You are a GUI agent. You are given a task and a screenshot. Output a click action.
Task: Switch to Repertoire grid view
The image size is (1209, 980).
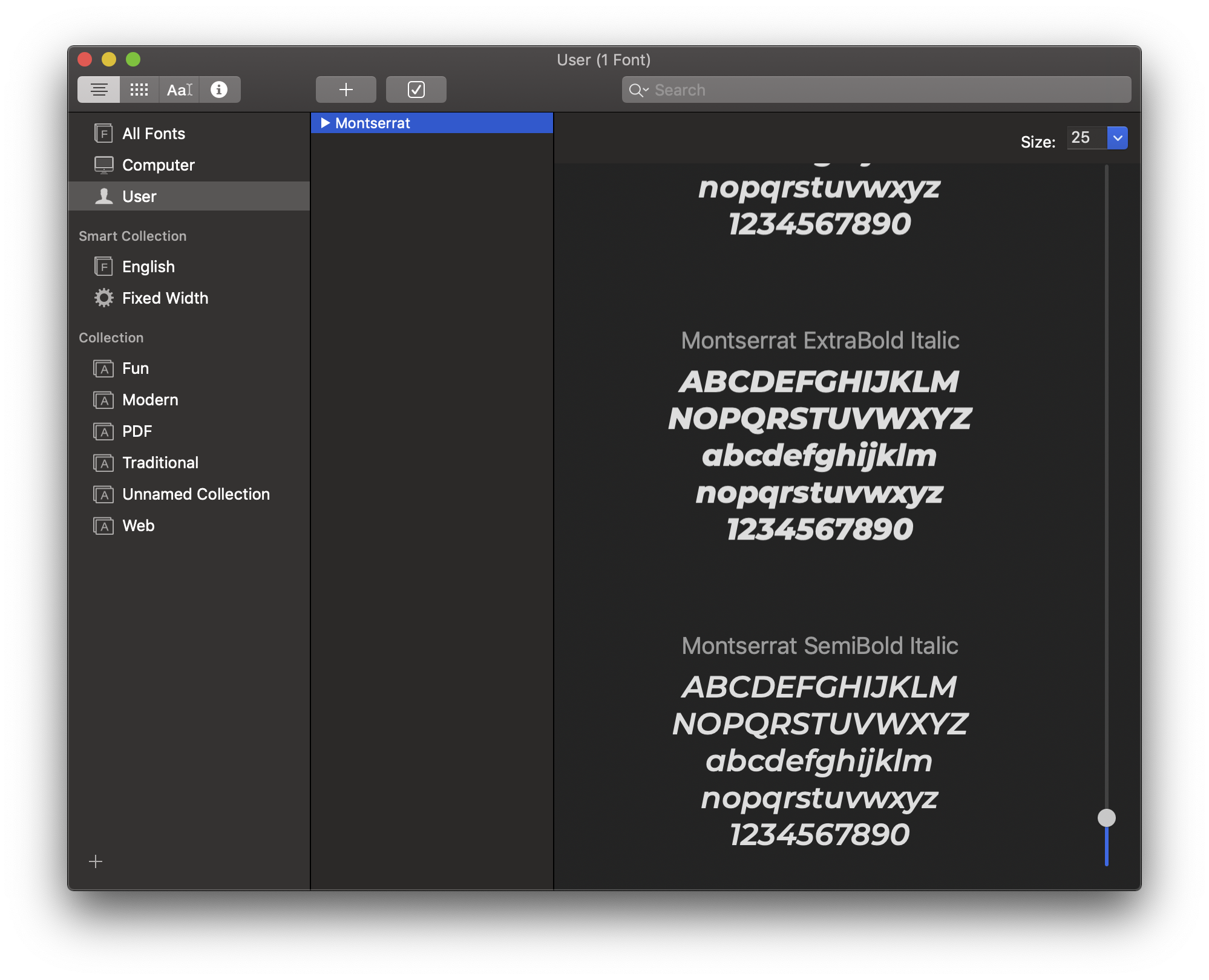point(139,90)
